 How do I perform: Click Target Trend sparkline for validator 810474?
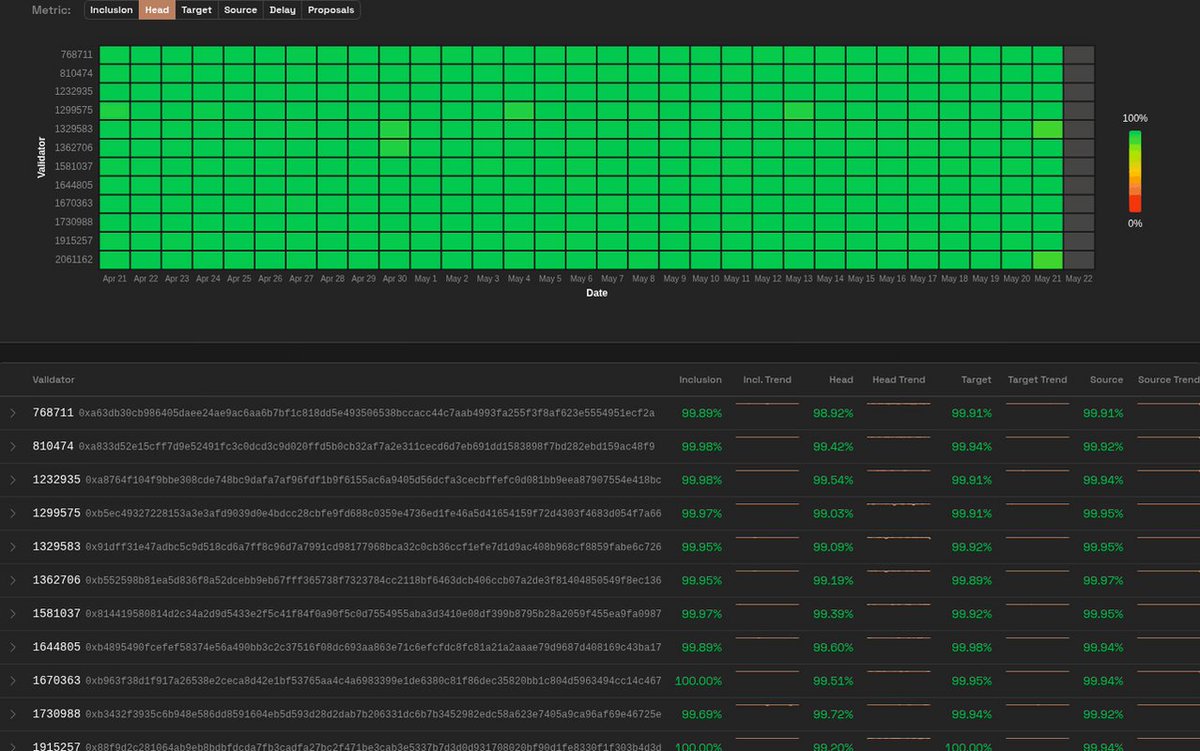(x=1037, y=438)
